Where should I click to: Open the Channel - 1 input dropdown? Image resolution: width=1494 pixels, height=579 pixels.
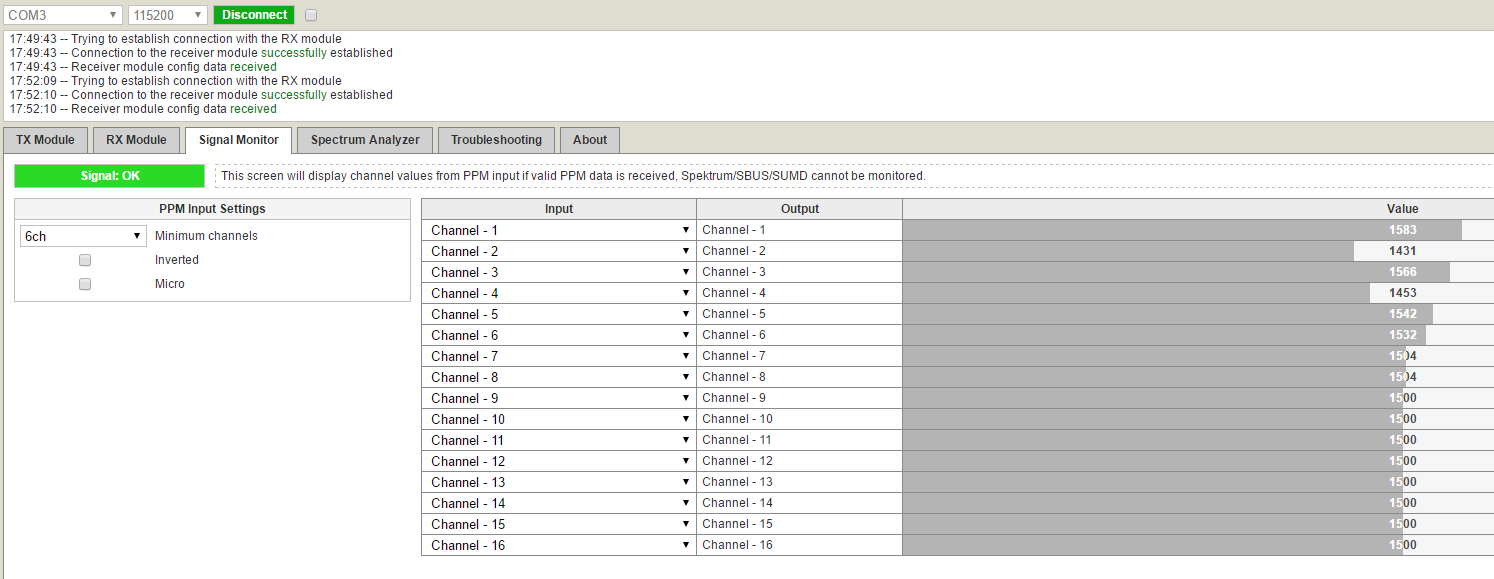point(559,230)
